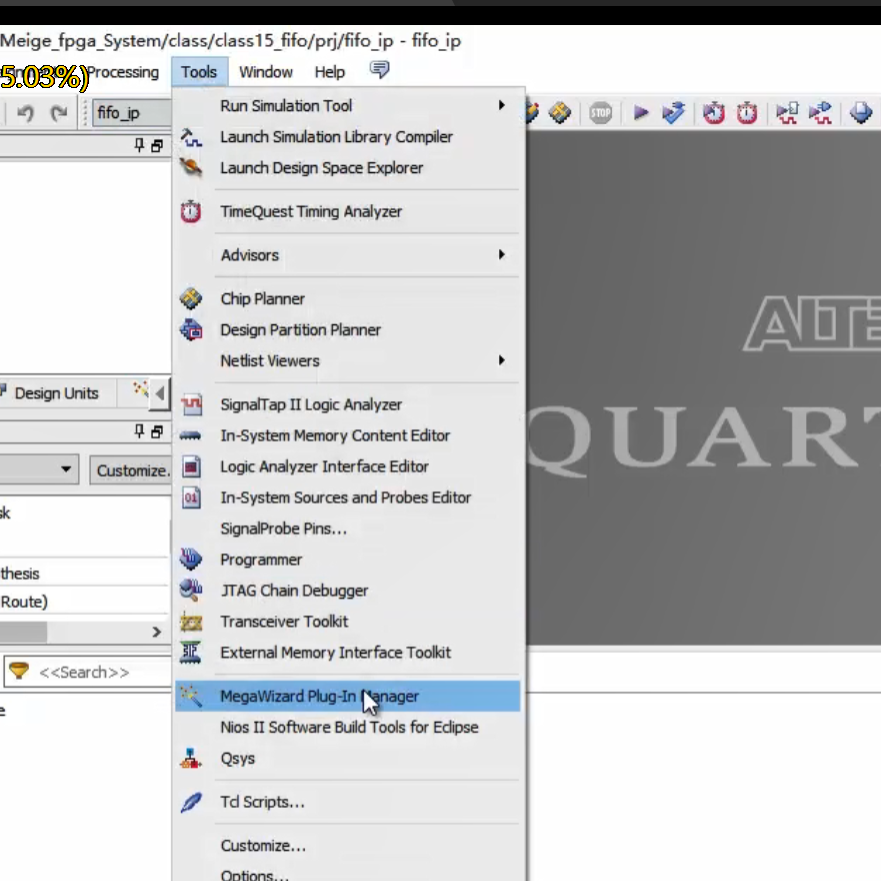The image size is (881, 881).
Task: Open TimeQuest Timing Analyzer
Action: coord(347,212)
